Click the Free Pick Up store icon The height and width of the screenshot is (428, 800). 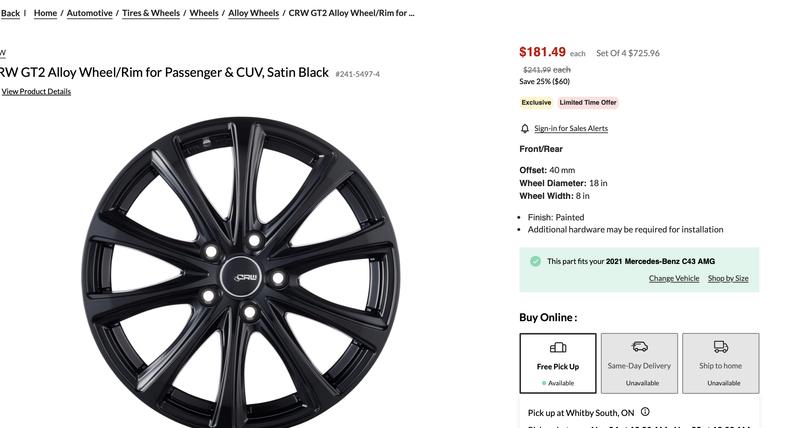point(558,347)
